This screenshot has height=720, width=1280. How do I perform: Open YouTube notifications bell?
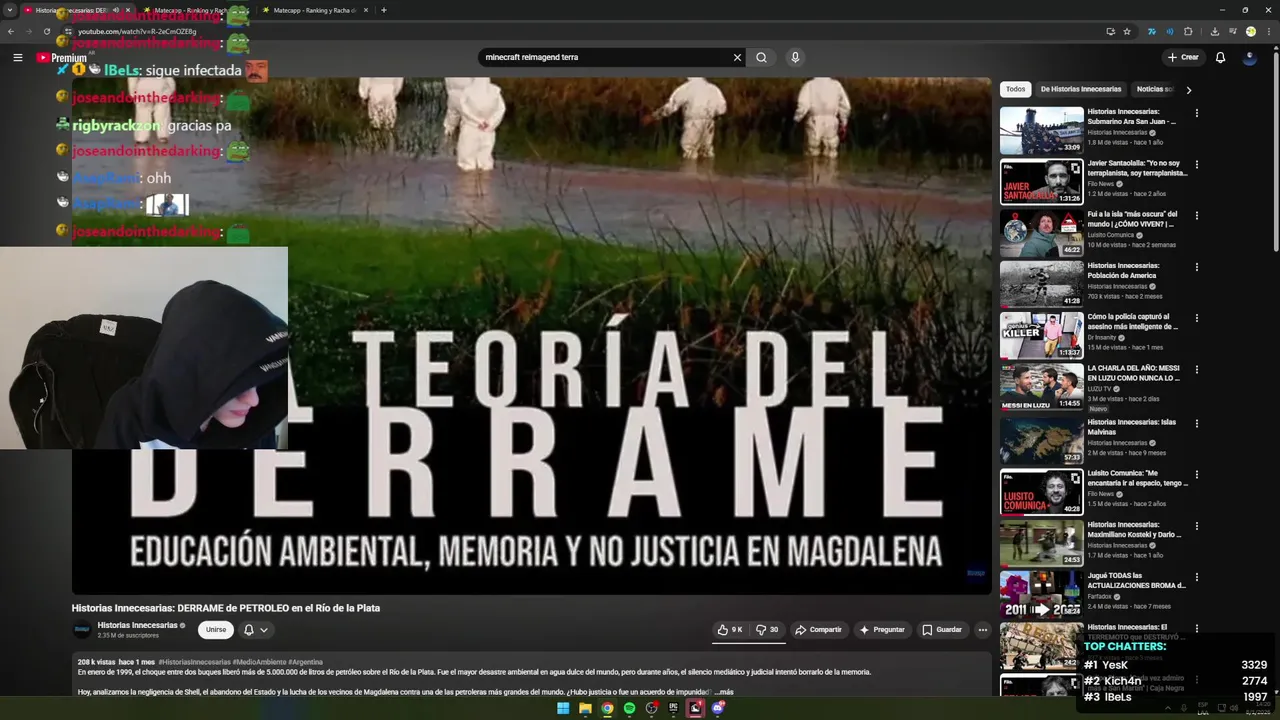point(1220,57)
